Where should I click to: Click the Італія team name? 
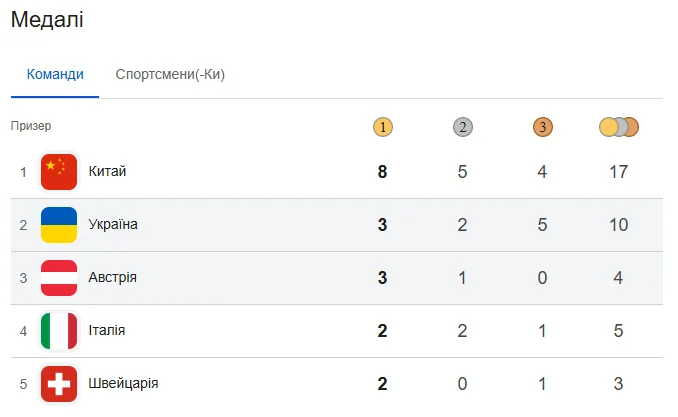click(107, 331)
